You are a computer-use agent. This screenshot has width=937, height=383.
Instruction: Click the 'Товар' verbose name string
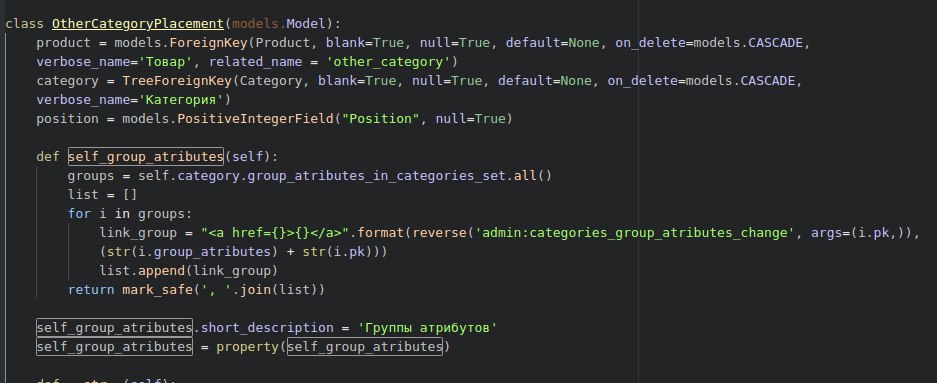tap(169, 62)
